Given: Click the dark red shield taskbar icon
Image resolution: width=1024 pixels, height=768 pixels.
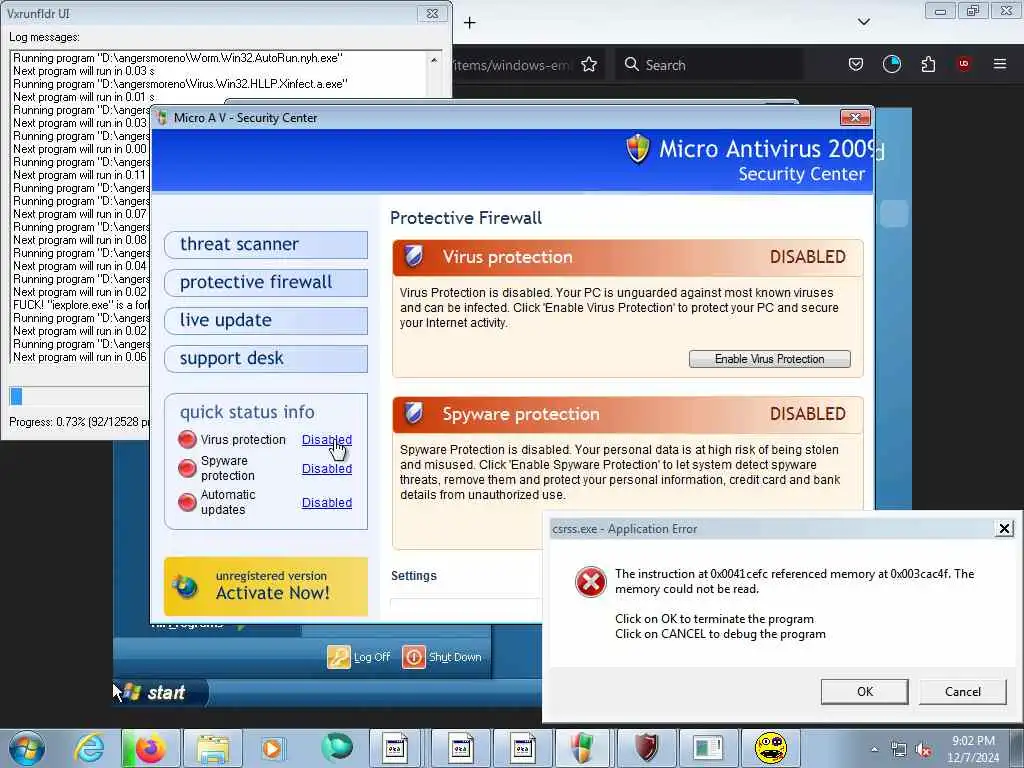Looking at the screenshot, I should point(646,748).
